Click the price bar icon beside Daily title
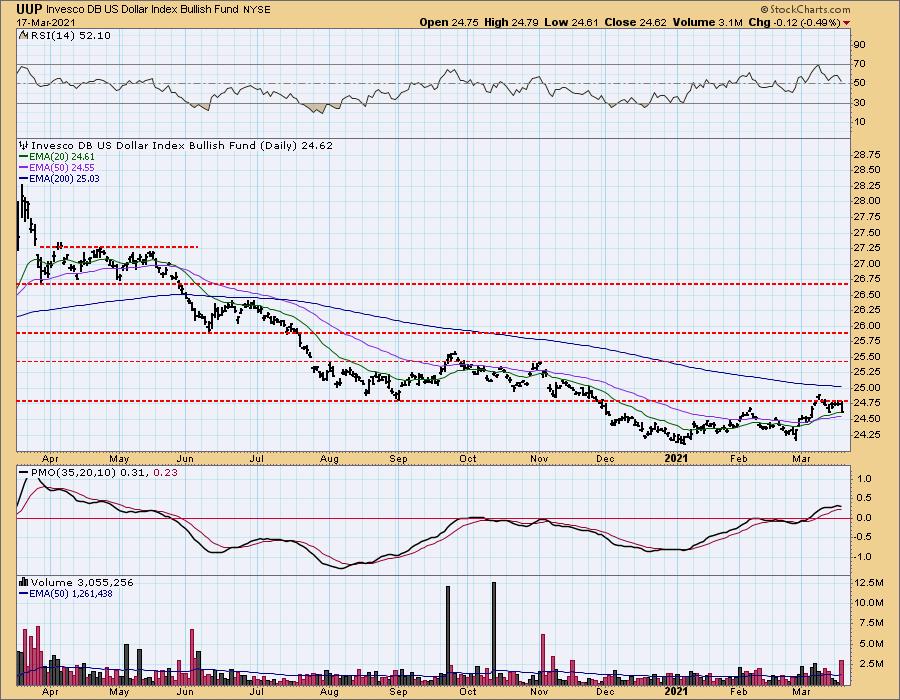Viewport: 900px width, 700px height. point(24,145)
